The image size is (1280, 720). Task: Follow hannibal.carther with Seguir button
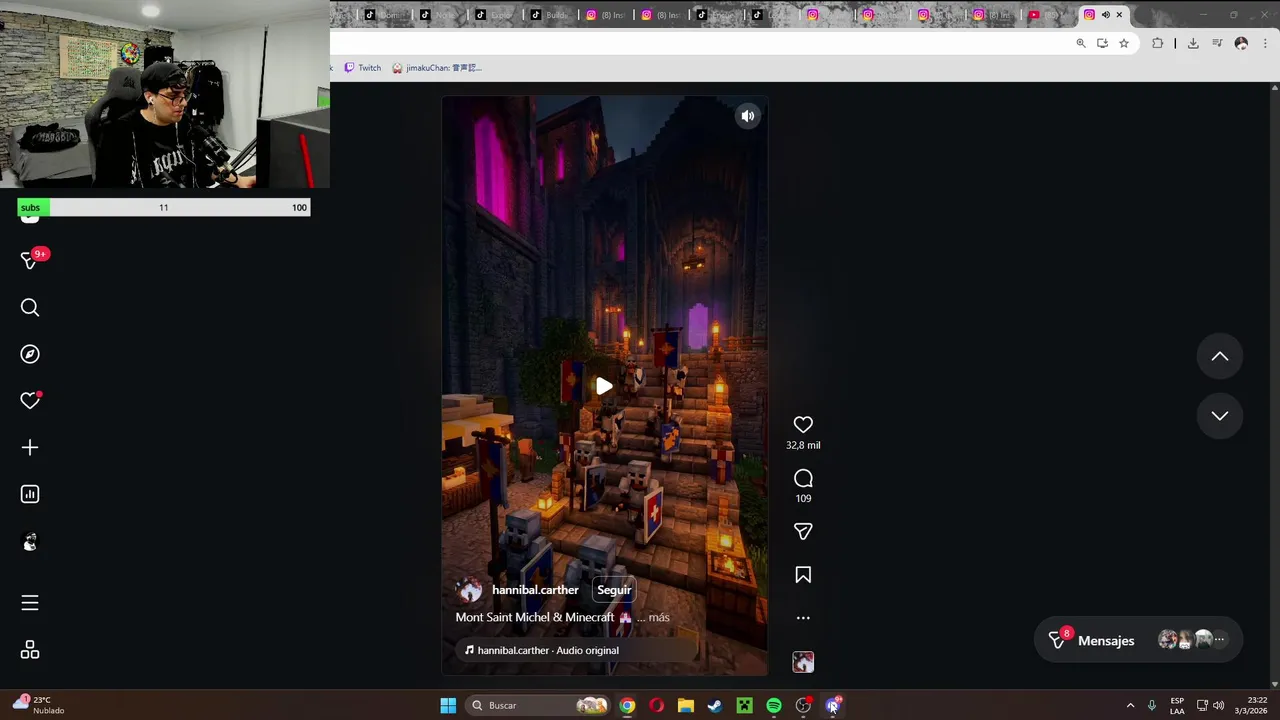614,590
